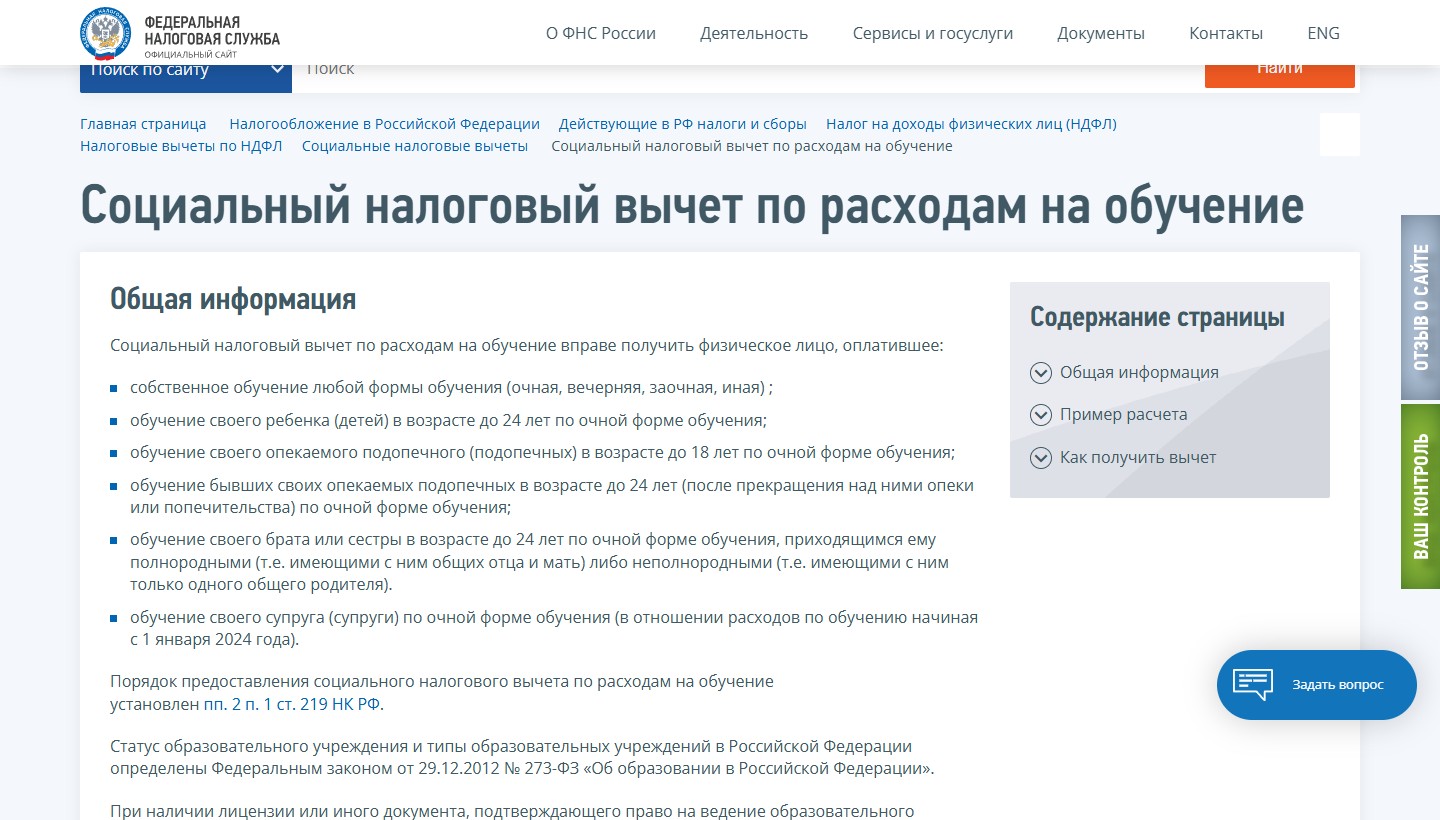The image size is (1440, 820).
Task: Click chevron icon beside Общая информация in contents
Action: pyautogui.click(x=1041, y=372)
